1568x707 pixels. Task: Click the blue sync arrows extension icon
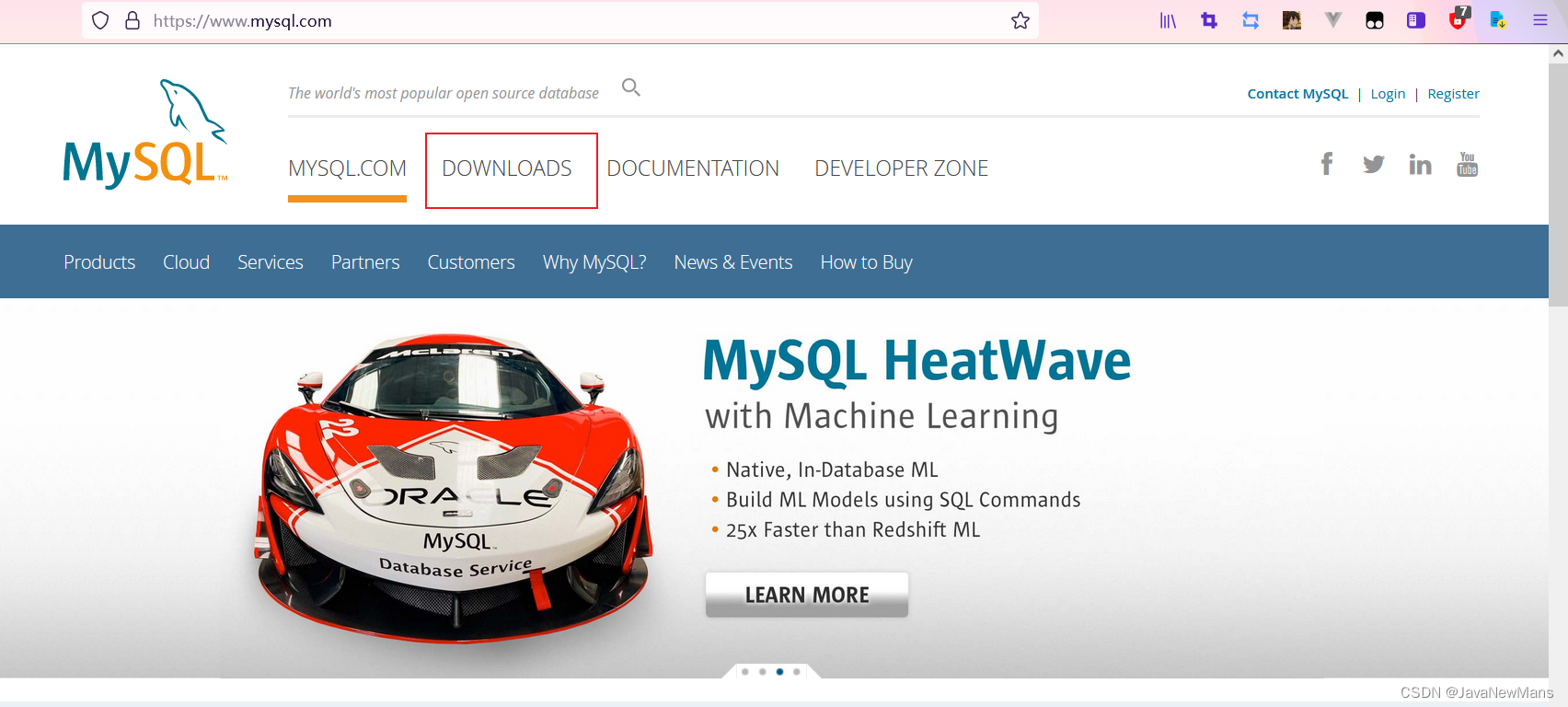pos(1251,20)
